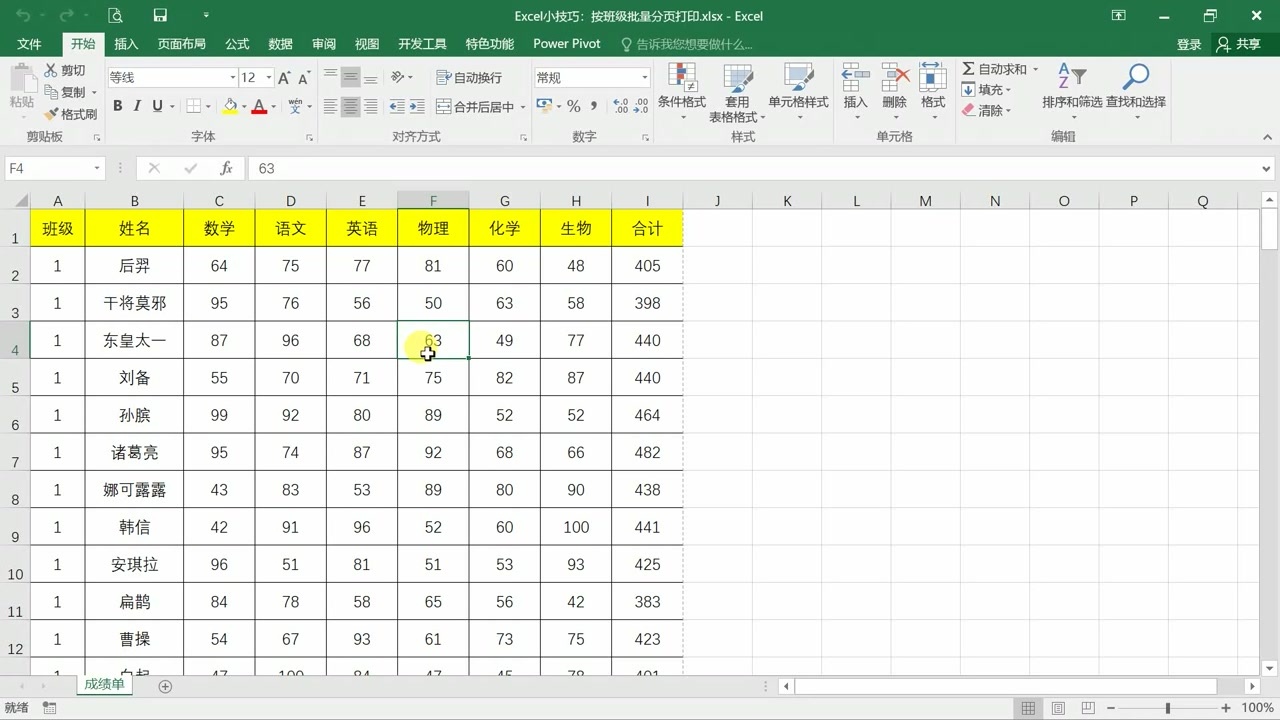Click AutoSum (自动求和) sigma button
The image size is (1280, 720).
(x=994, y=69)
